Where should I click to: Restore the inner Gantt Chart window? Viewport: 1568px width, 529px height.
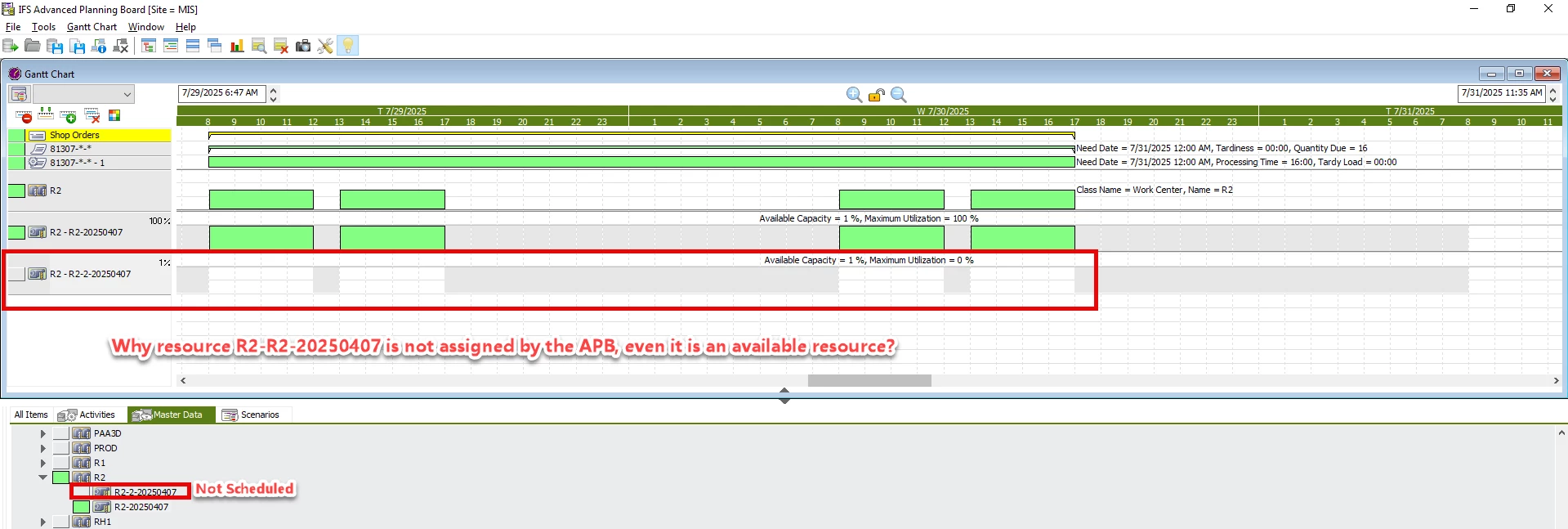(1519, 74)
